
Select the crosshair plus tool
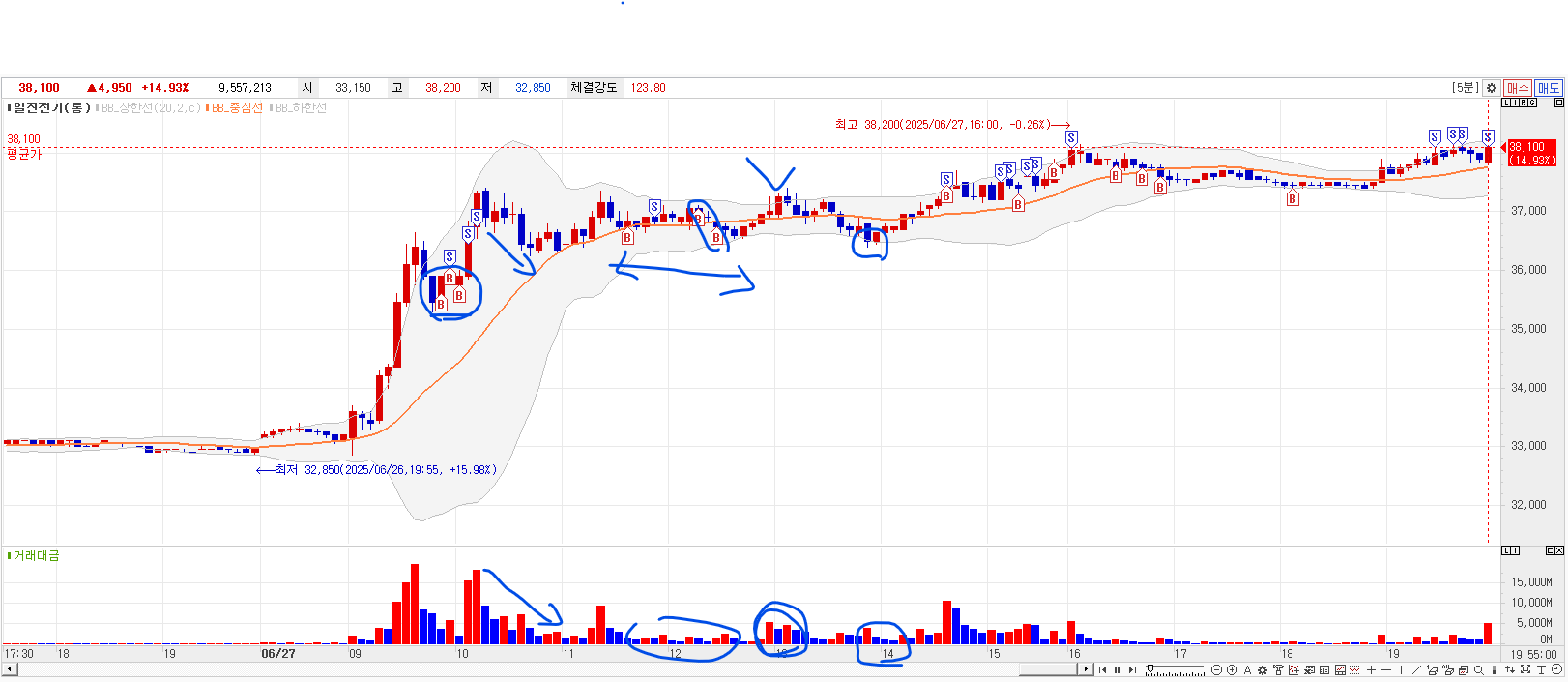[1371, 669]
